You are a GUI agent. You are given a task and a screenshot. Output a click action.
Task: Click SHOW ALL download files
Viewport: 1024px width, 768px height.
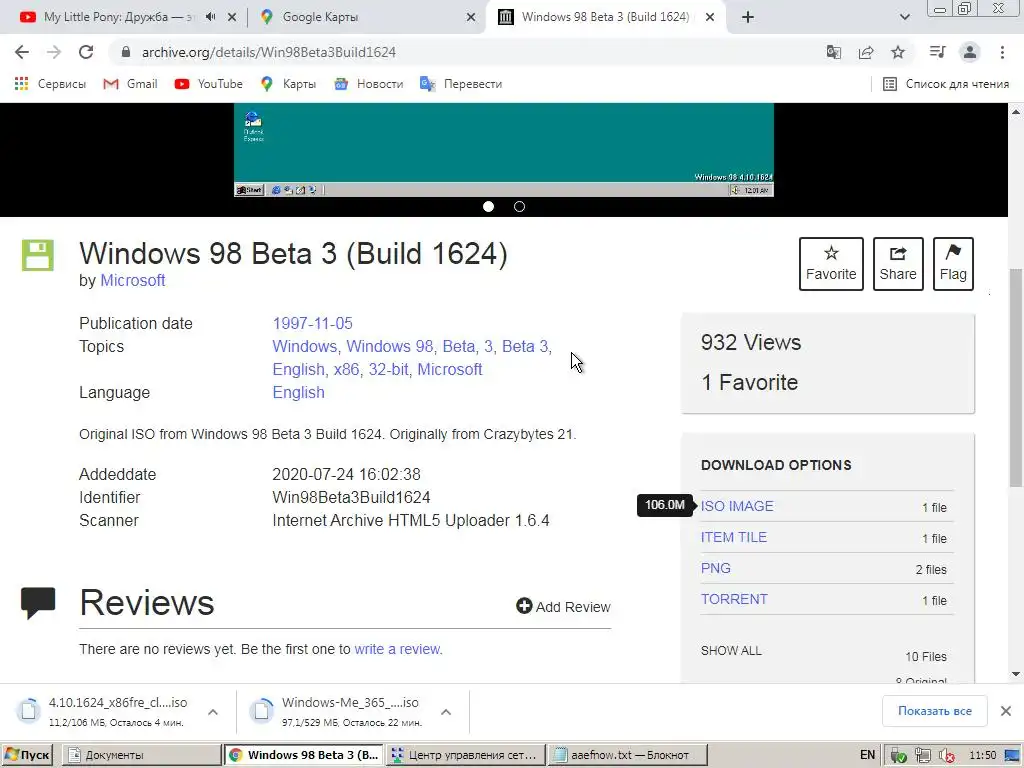(x=731, y=650)
